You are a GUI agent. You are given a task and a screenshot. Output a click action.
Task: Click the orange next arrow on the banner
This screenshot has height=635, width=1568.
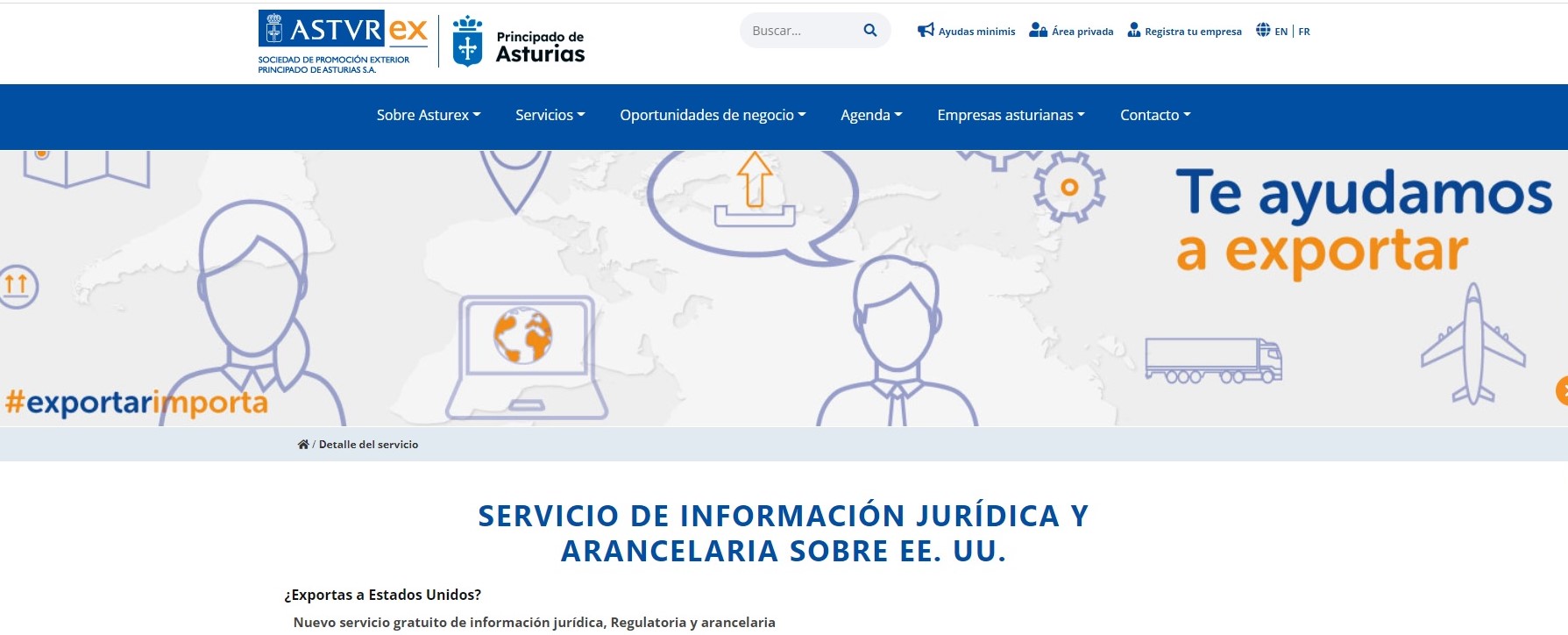[1561, 390]
